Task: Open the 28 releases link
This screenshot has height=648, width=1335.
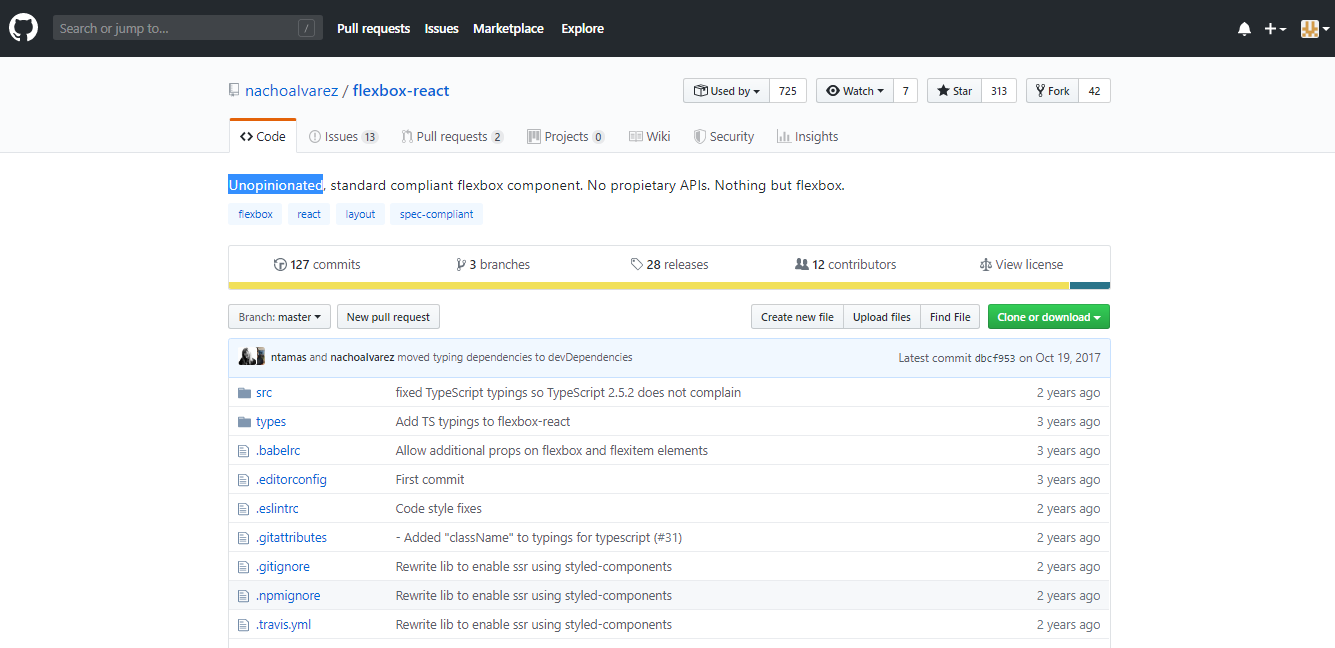Action: tap(669, 265)
